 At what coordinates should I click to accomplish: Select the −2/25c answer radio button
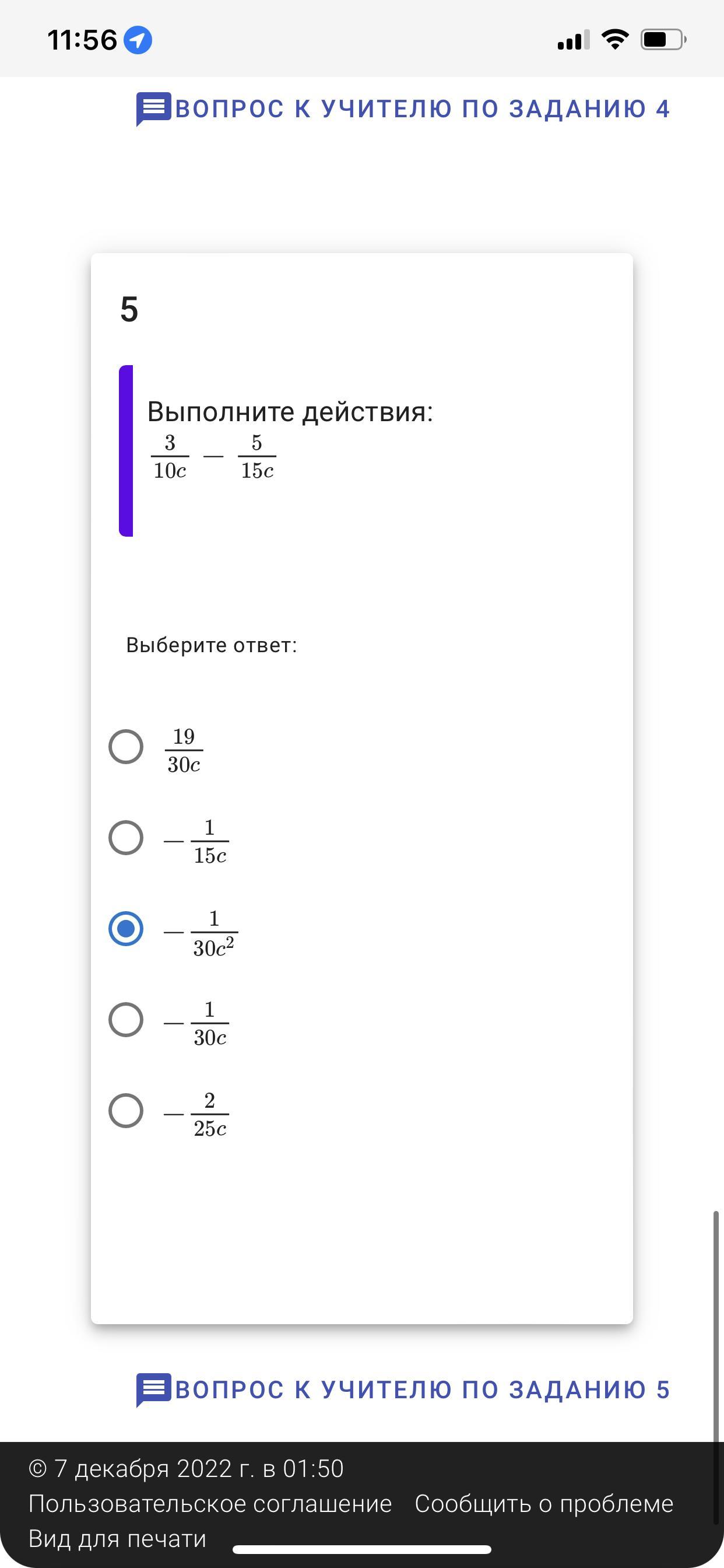point(126,1110)
